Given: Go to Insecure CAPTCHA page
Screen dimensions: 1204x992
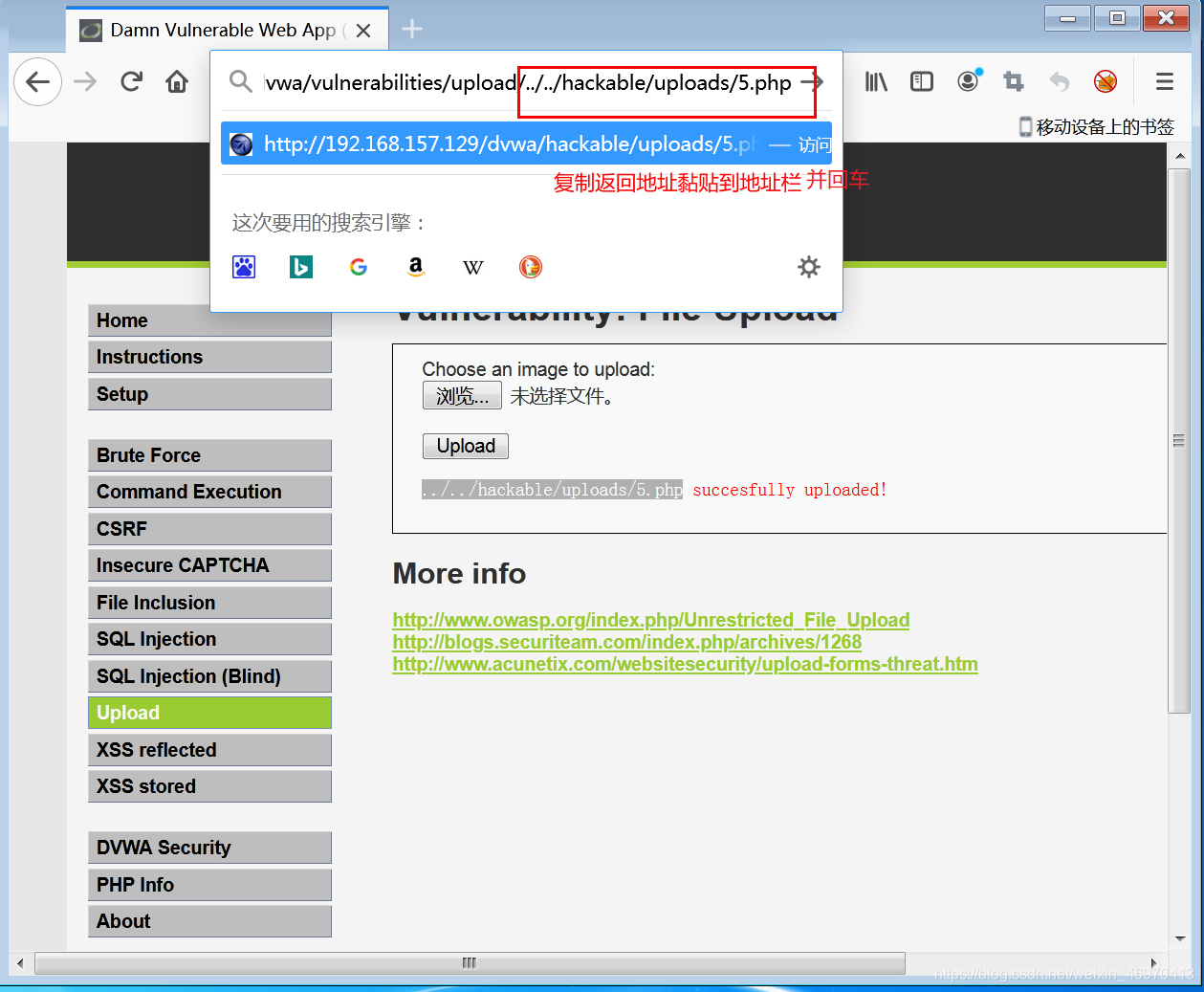Looking at the screenshot, I should (209, 565).
